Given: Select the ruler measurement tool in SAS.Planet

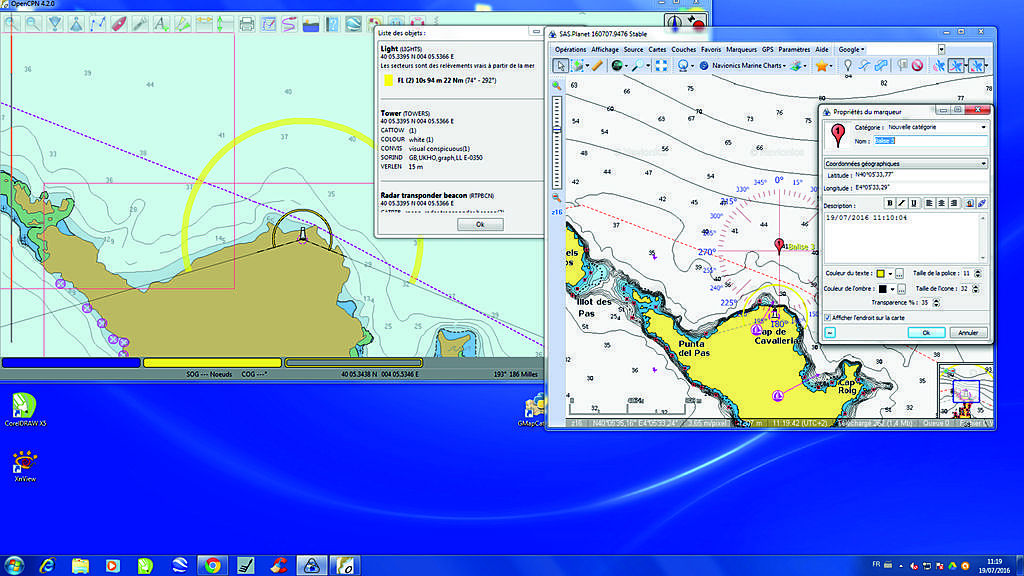Looking at the screenshot, I should tap(597, 65).
